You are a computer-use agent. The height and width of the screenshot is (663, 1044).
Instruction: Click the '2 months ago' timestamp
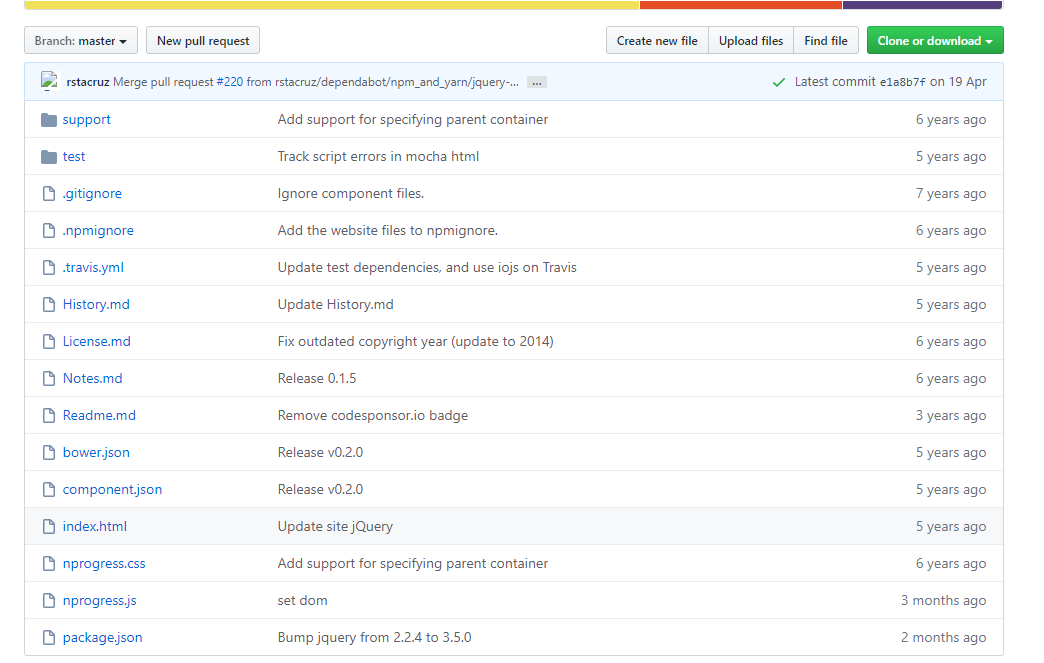[x=943, y=637]
